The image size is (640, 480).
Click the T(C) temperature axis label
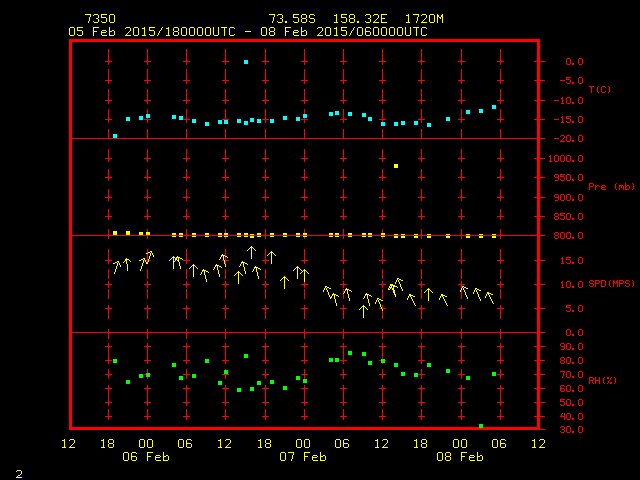pos(599,90)
